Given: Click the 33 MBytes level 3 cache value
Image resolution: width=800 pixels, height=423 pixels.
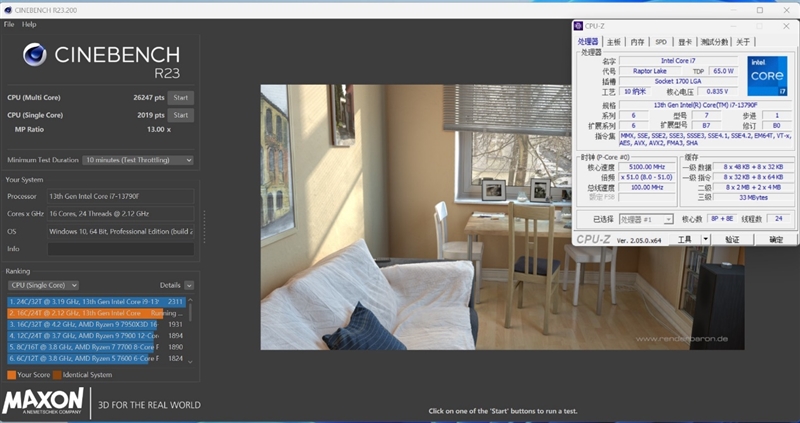Looking at the screenshot, I should (x=754, y=197).
